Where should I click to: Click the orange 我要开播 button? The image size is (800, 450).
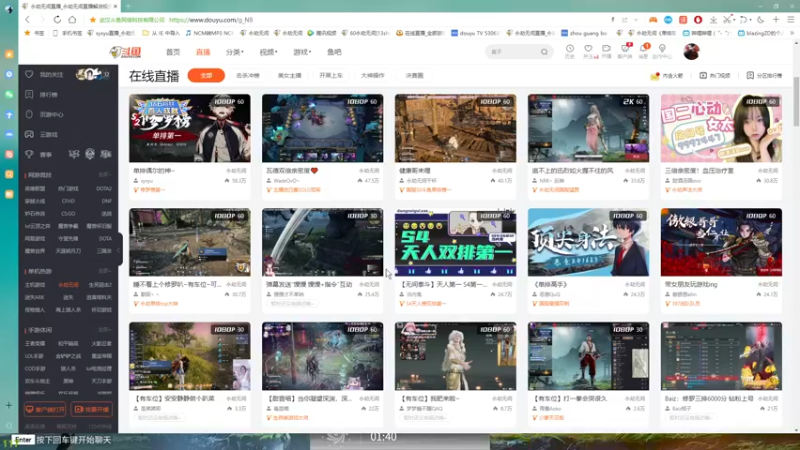tap(92, 409)
